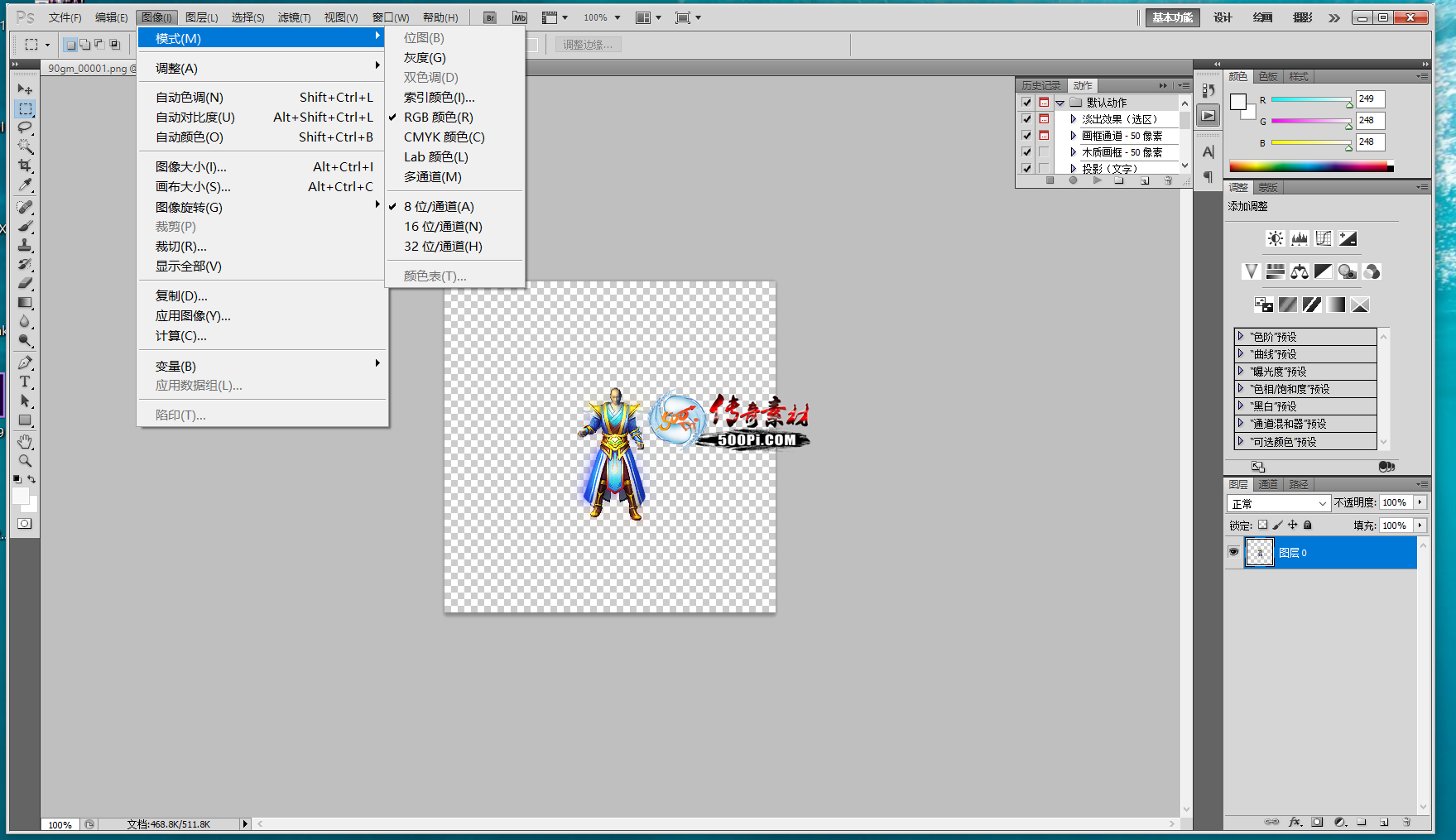Delete layer with the trash icon
This screenshot has height=840, width=1456.
click(x=1406, y=822)
